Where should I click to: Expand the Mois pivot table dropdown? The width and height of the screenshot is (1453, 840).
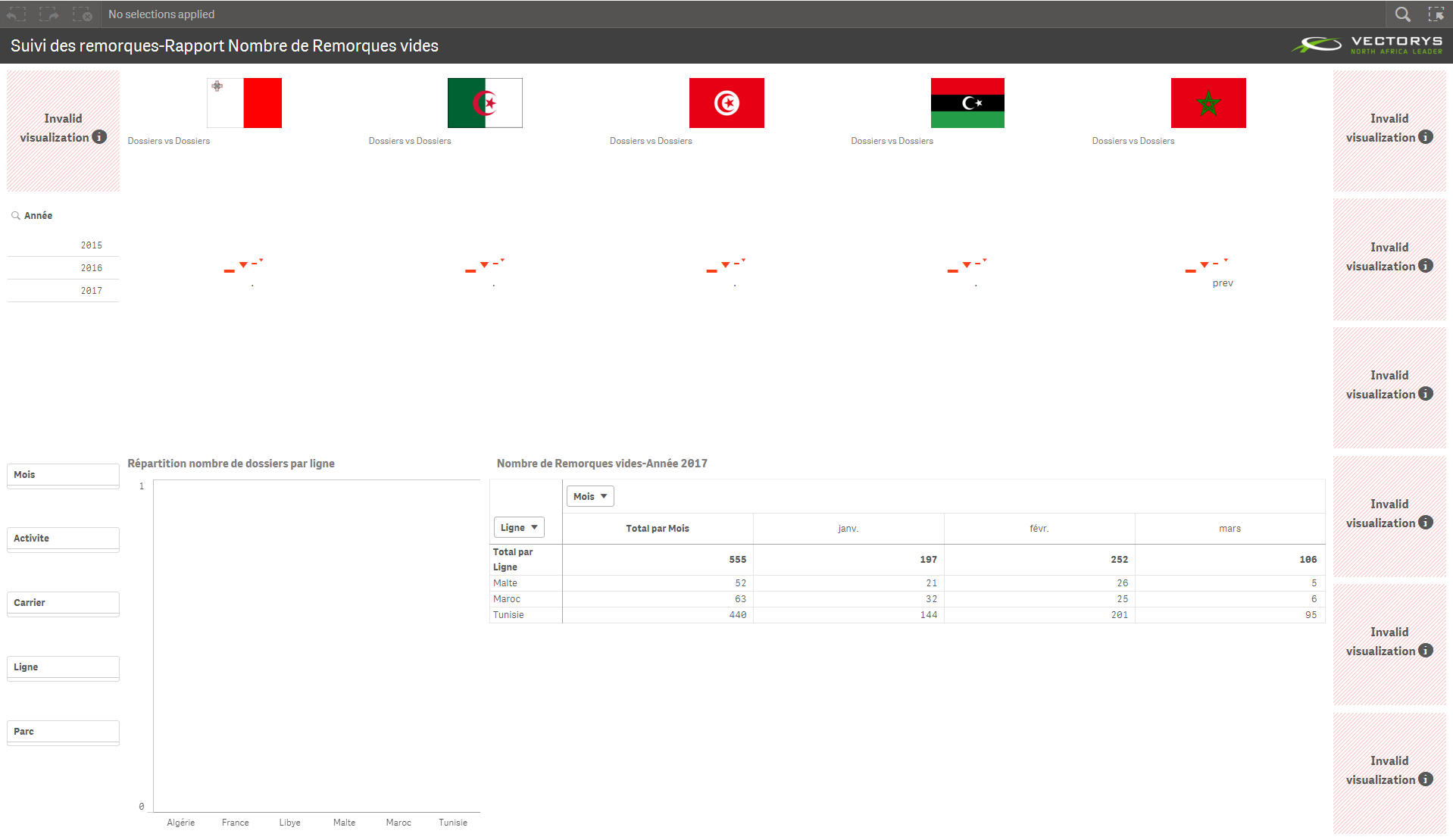pos(590,497)
